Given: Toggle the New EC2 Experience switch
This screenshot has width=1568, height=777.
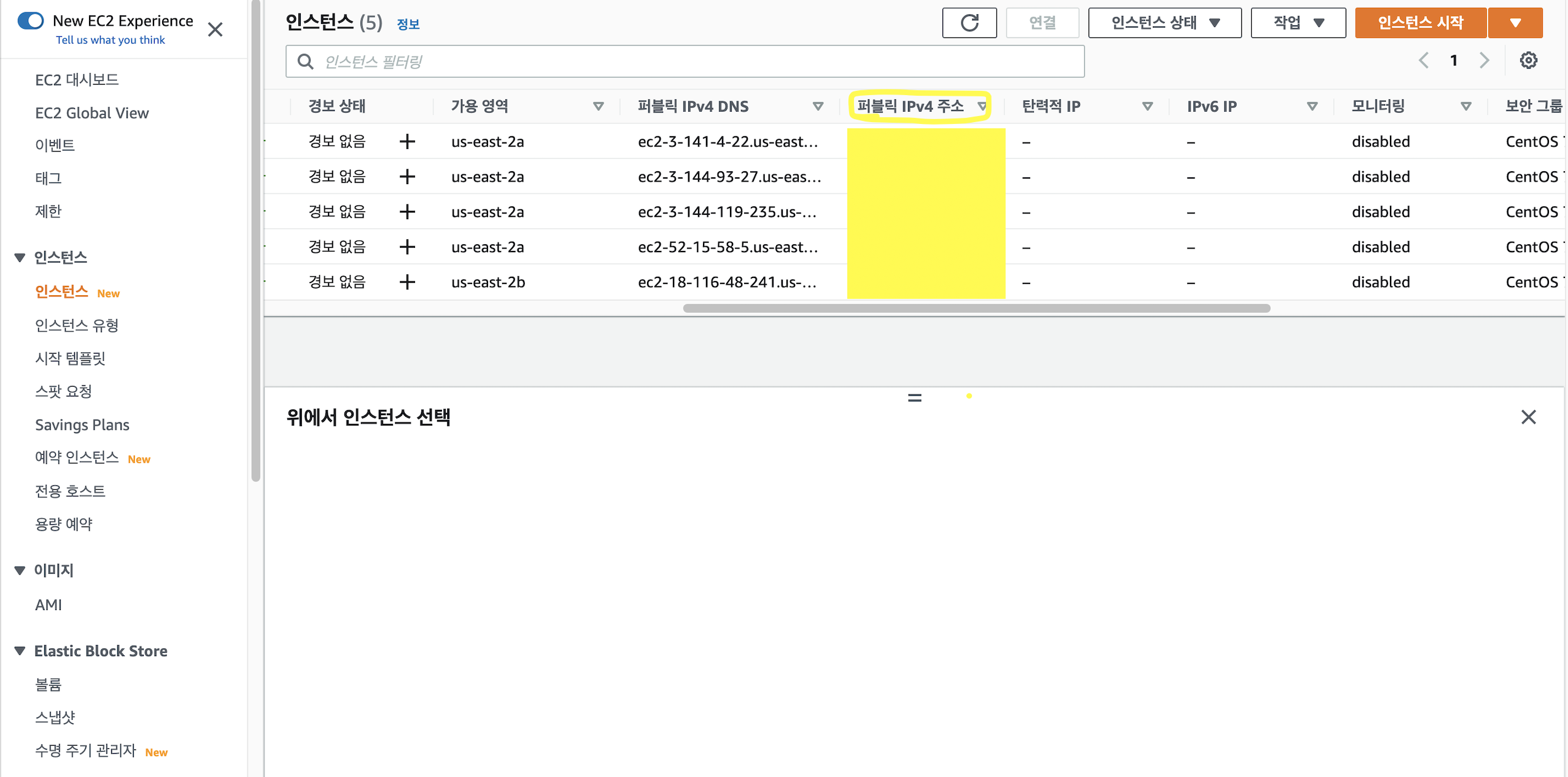Looking at the screenshot, I should tap(31, 21).
